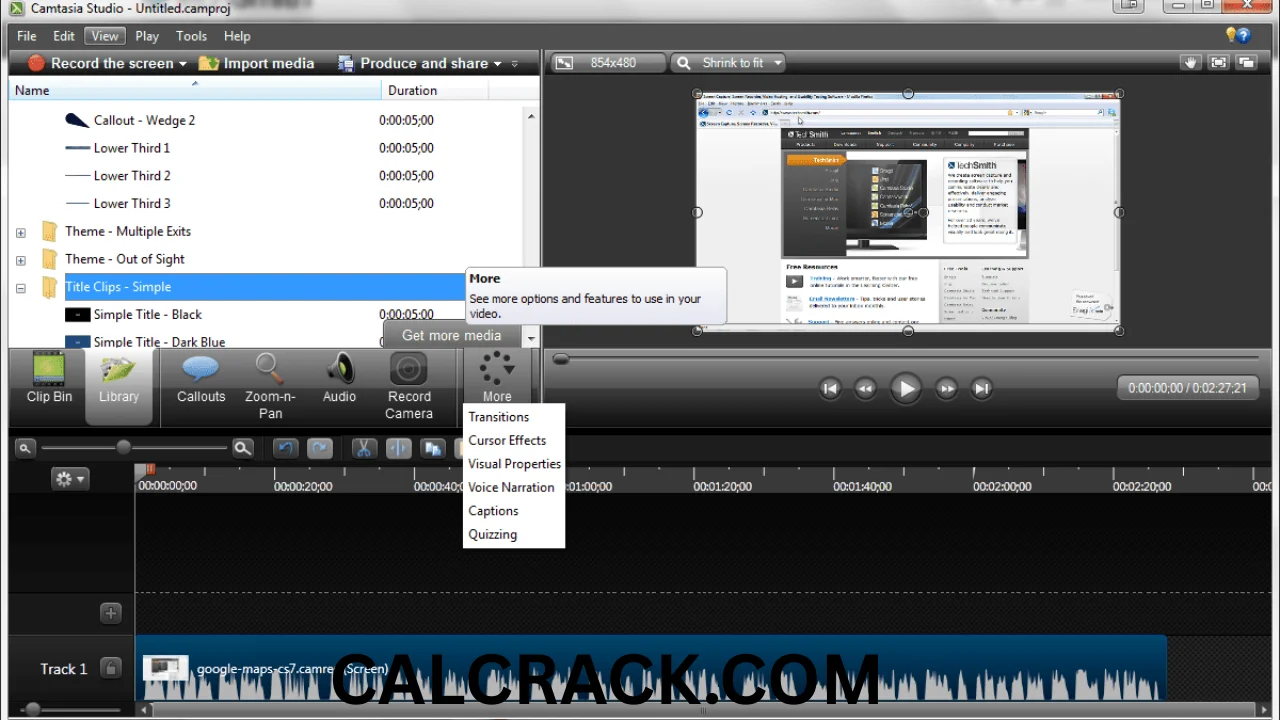The image size is (1280, 720).
Task: Click library scrollbar up arrow
Action: (x=531, y=117)
